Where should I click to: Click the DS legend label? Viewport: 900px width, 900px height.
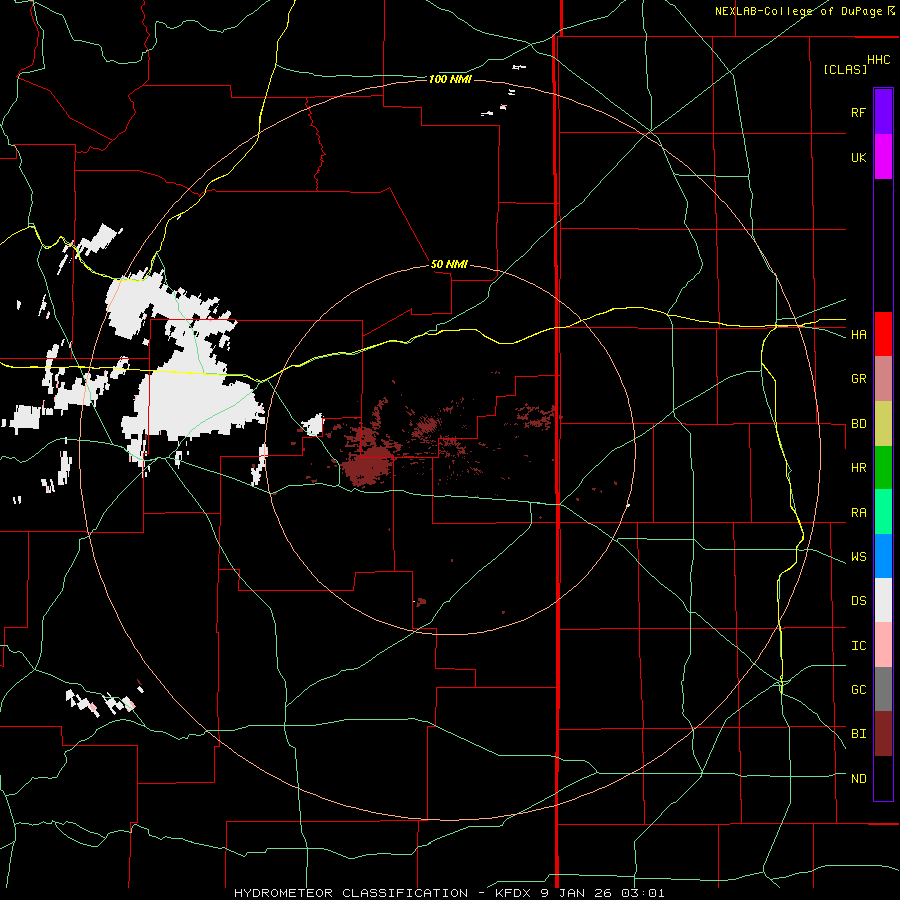[858, 601]
